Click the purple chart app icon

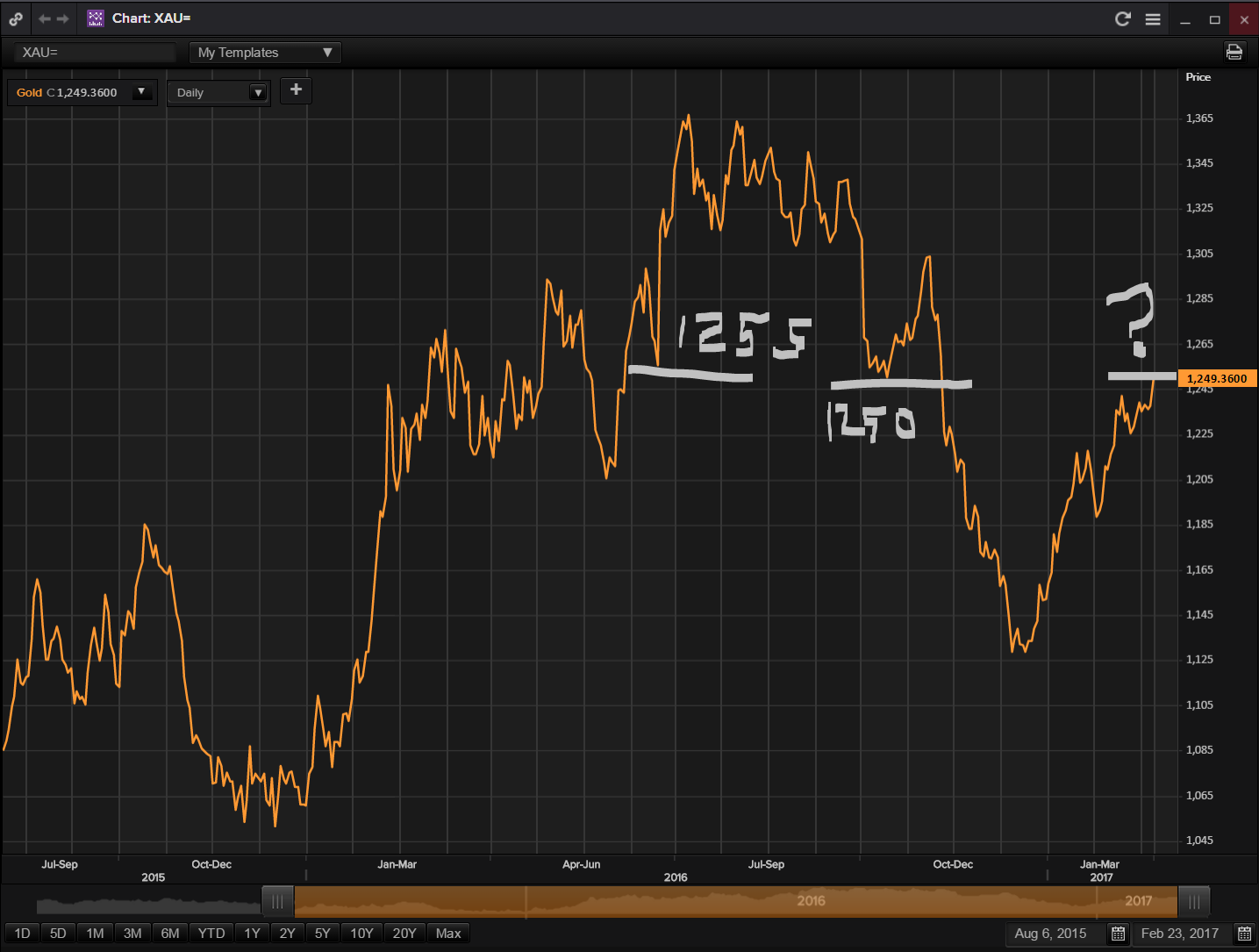coord(96,18)
